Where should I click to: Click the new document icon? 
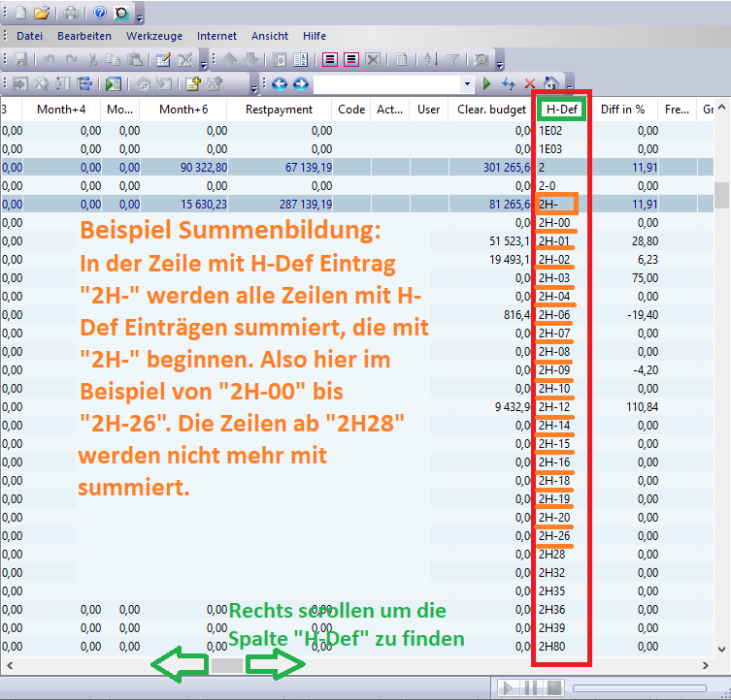point(20,13)
